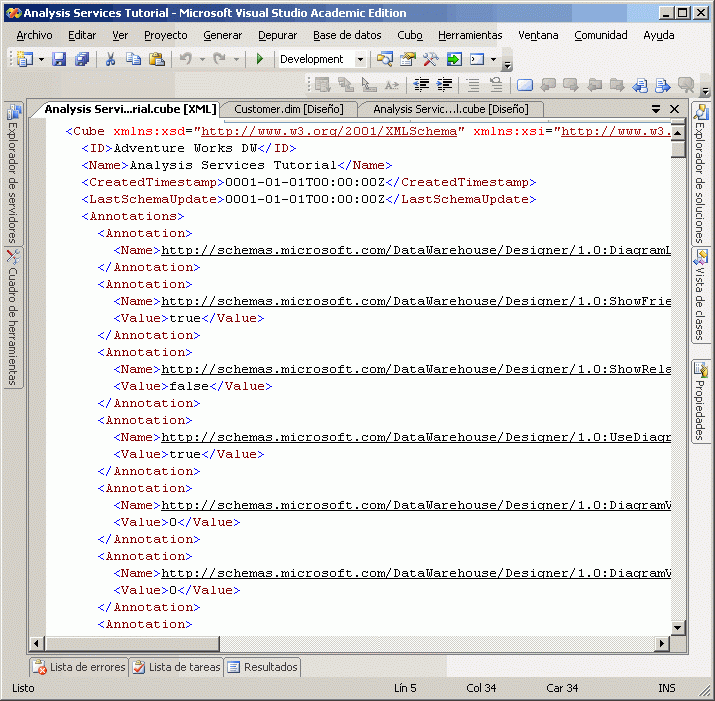Open the Editar menu
This screenshot has height=701, width=715.
coord(82,35)
